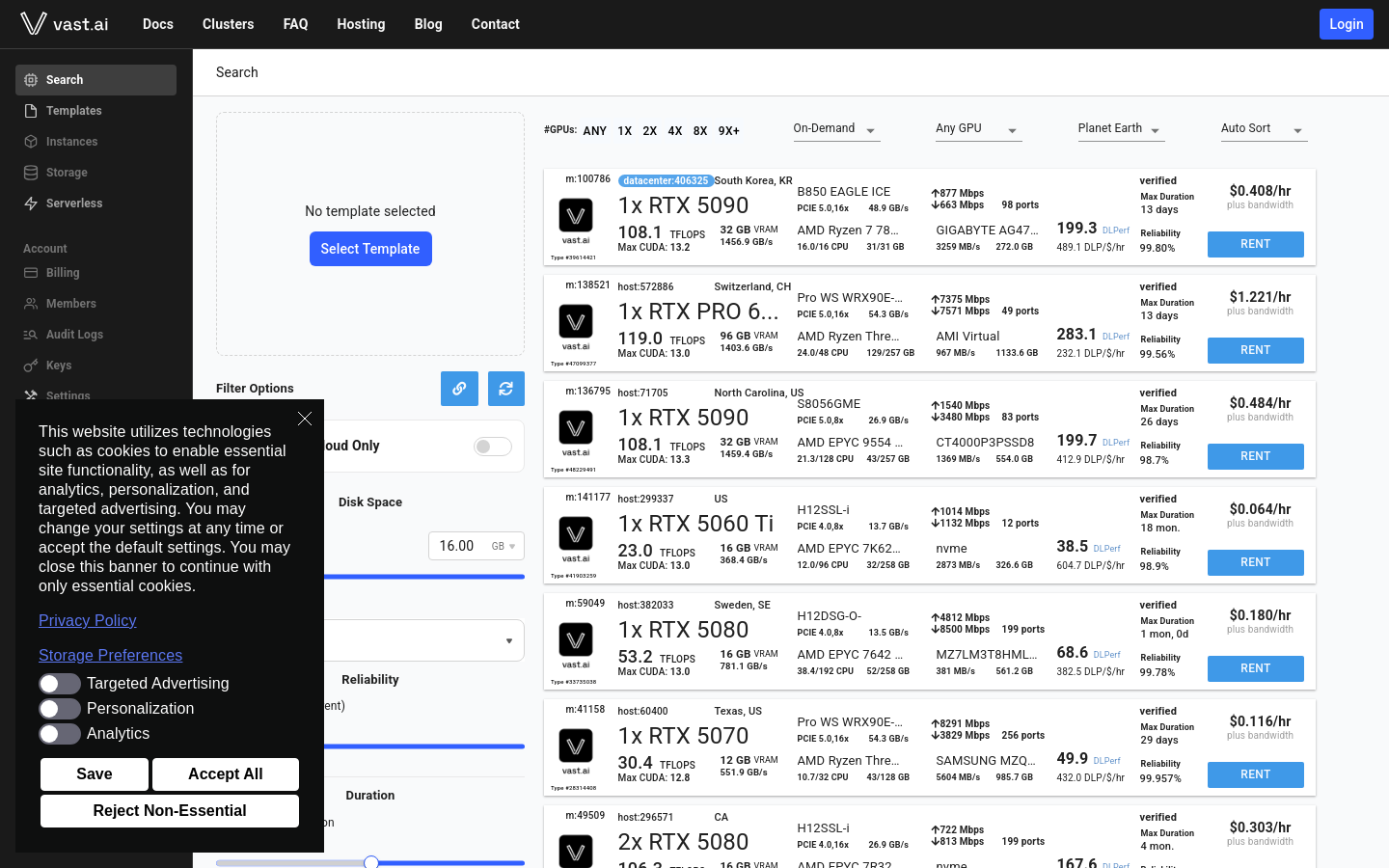The height and width of the screenshot is (868, 1389).
Task: Enable the Personalization toggle
Action: point(60,709)
